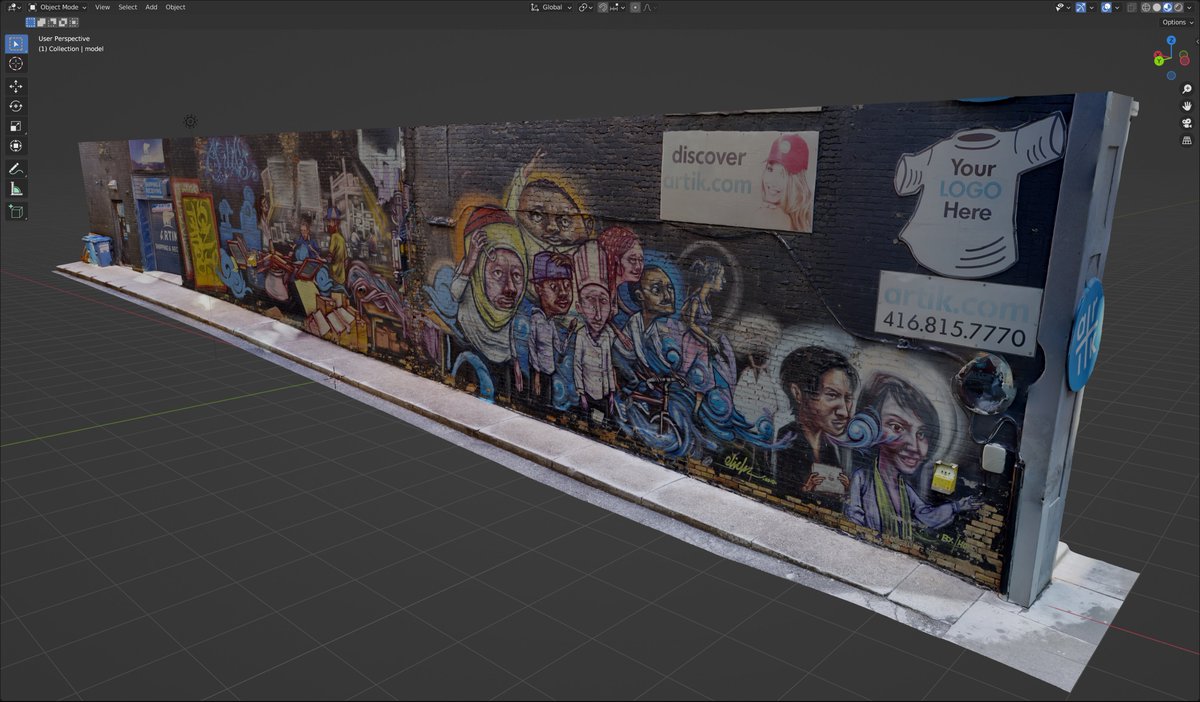The image size is (1200, 702).
Task: Open the snapping options dropdown
Action: pyautogui.click(x=617, y=7)
